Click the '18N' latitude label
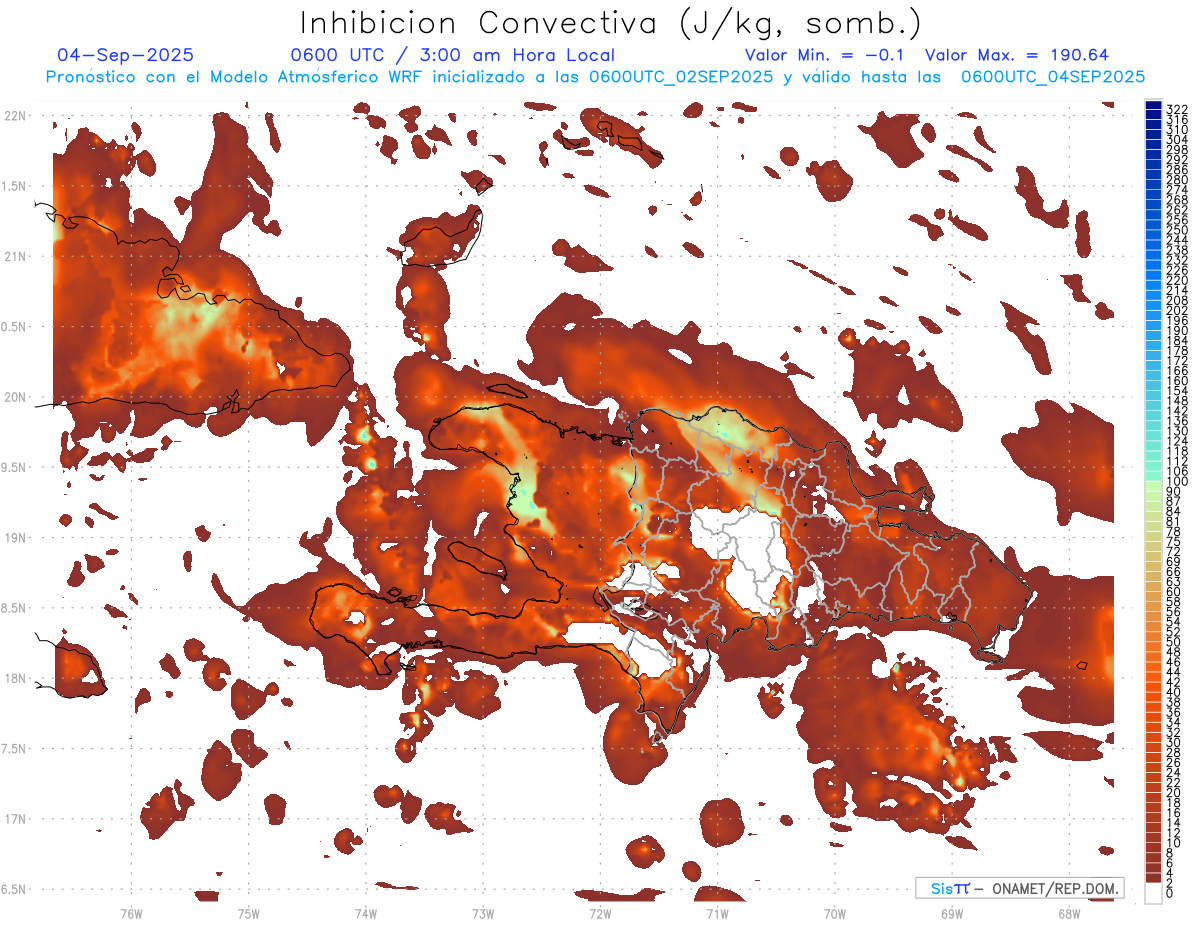The image size is (1200, 927). (15, 678)
